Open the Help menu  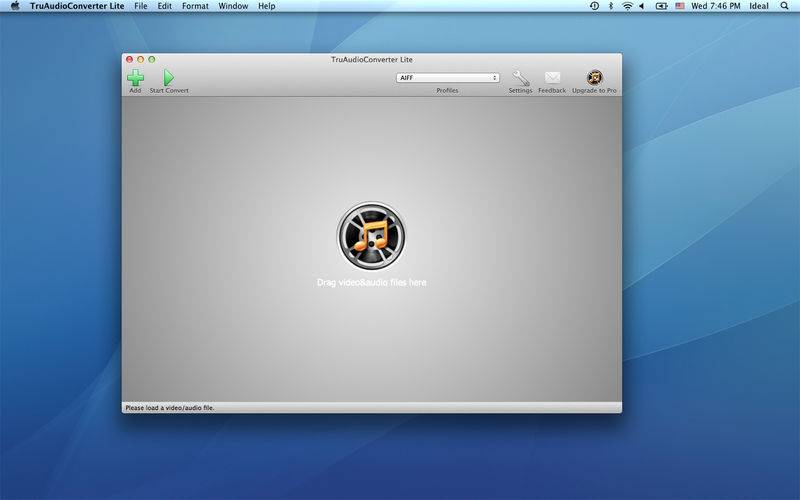point(266,6)
